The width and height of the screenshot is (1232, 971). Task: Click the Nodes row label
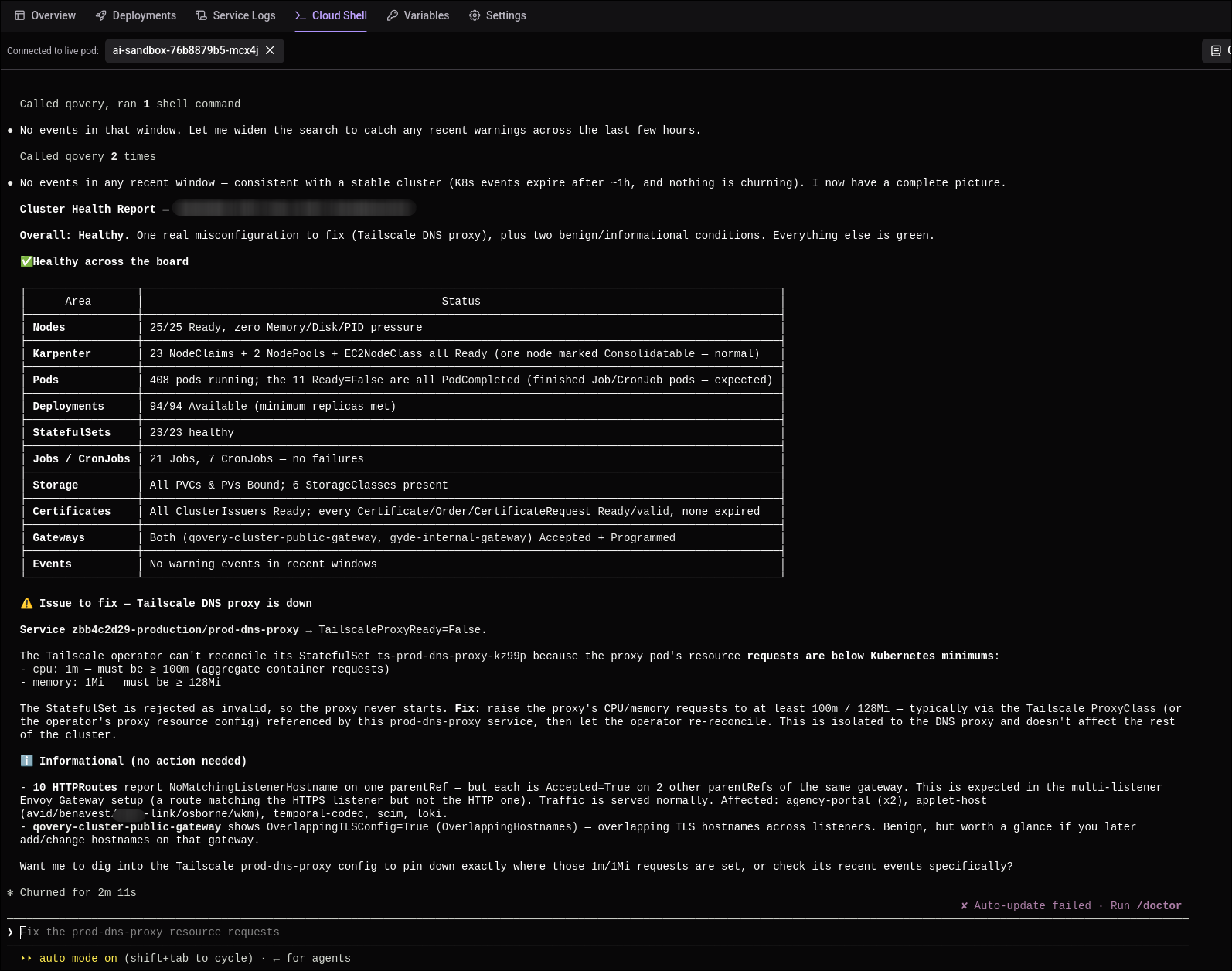[x=49, y=328]
